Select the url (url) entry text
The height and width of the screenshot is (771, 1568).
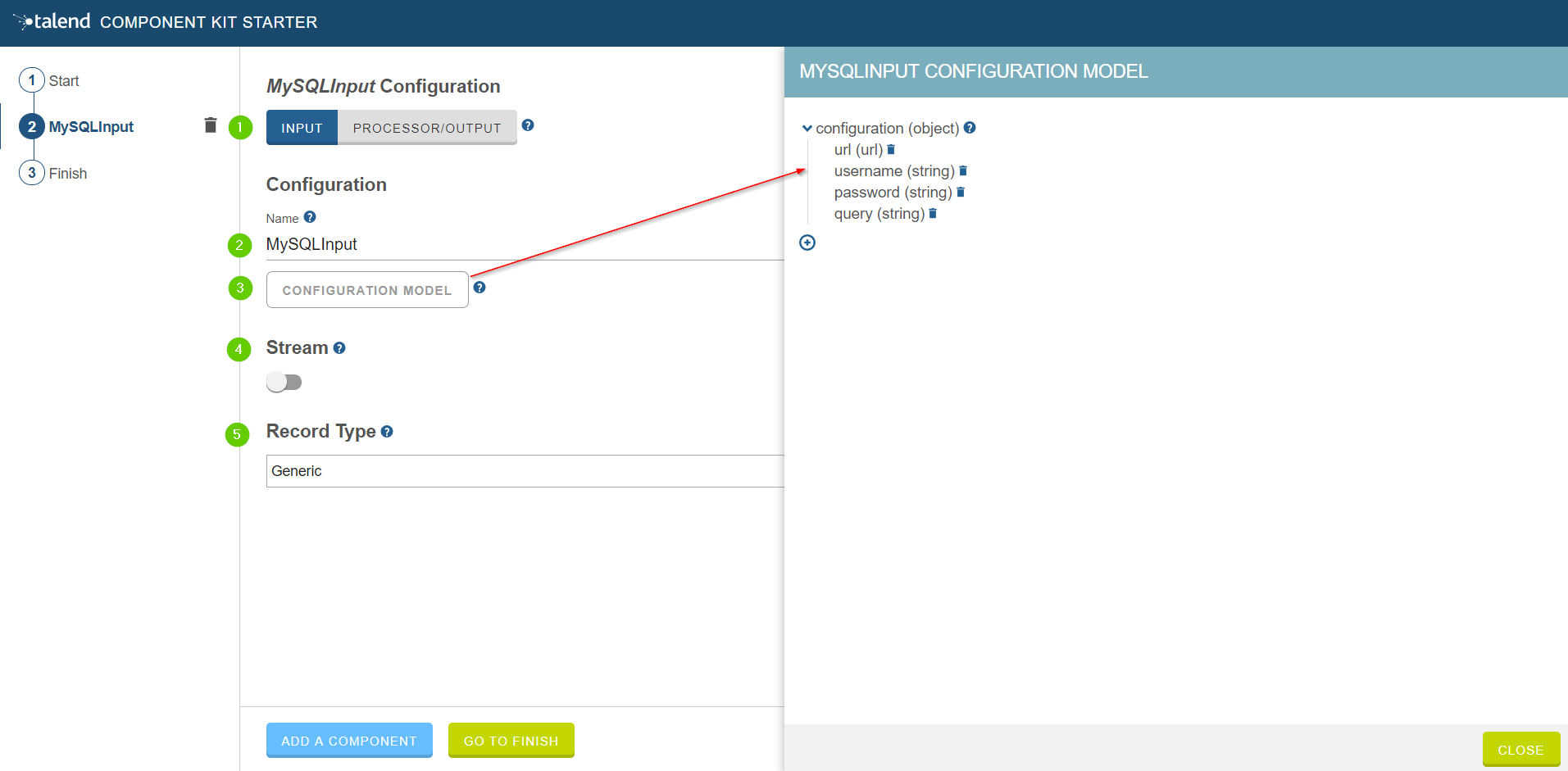pyautogui.click(x=858, y=150)
